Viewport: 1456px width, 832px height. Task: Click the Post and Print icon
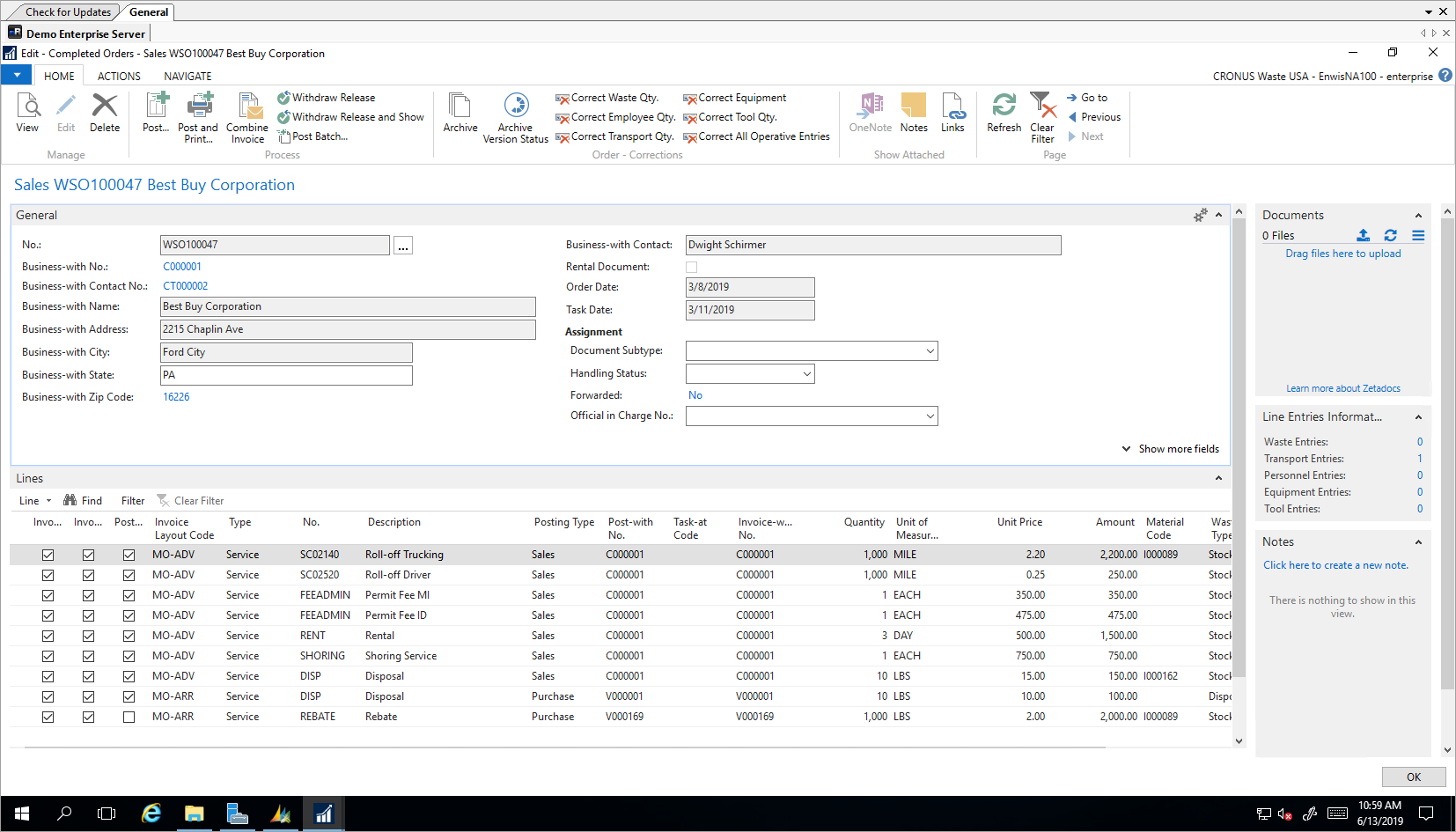point(198,117)
